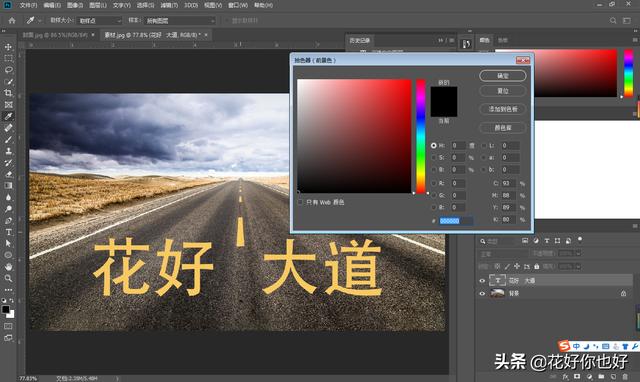640x382 pixels.
Task: Select the Eyedropper tool in toolbar
Action: [8, 116]
